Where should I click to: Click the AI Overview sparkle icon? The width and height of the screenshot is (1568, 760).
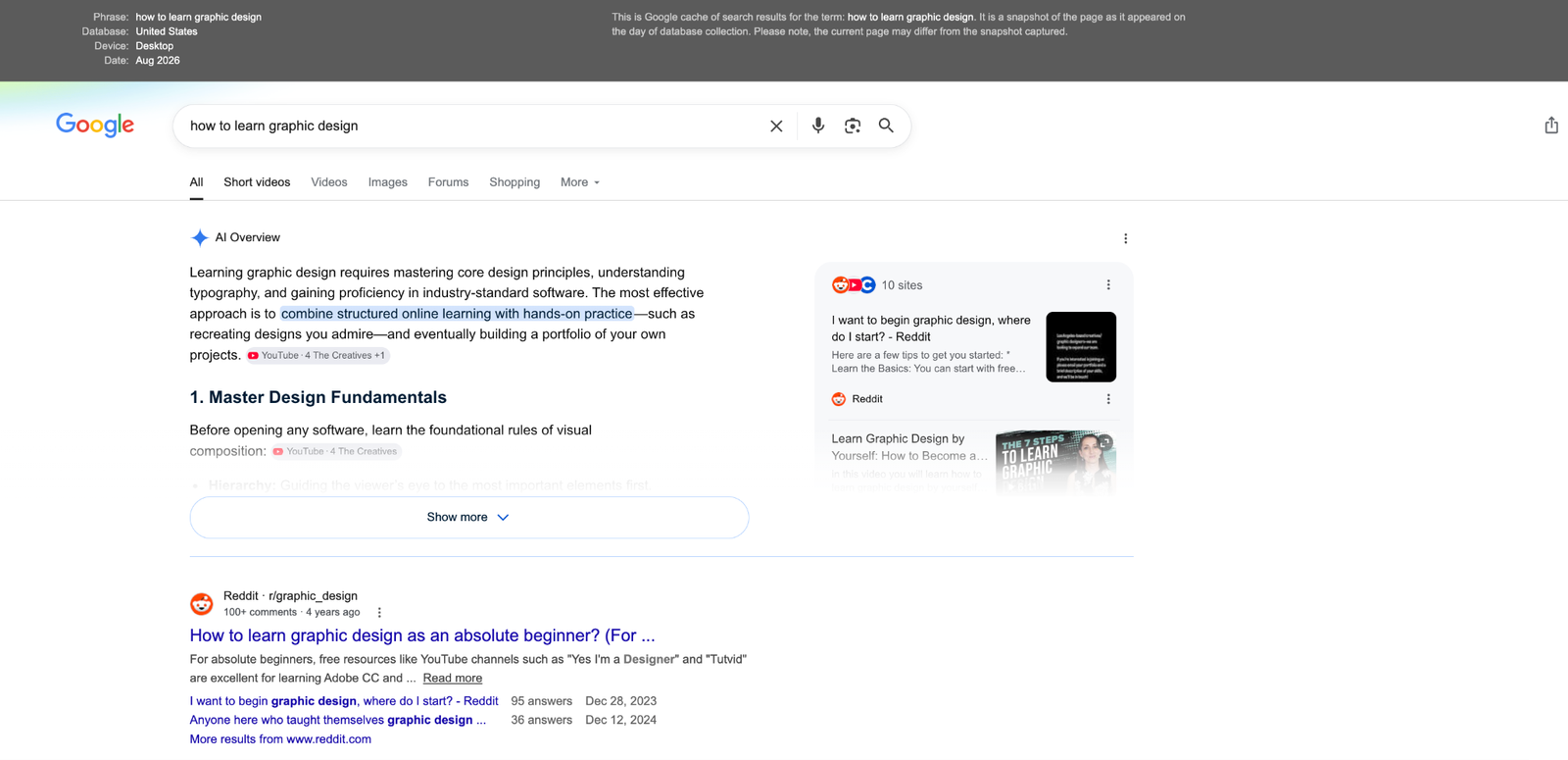[x=200, y=237]
